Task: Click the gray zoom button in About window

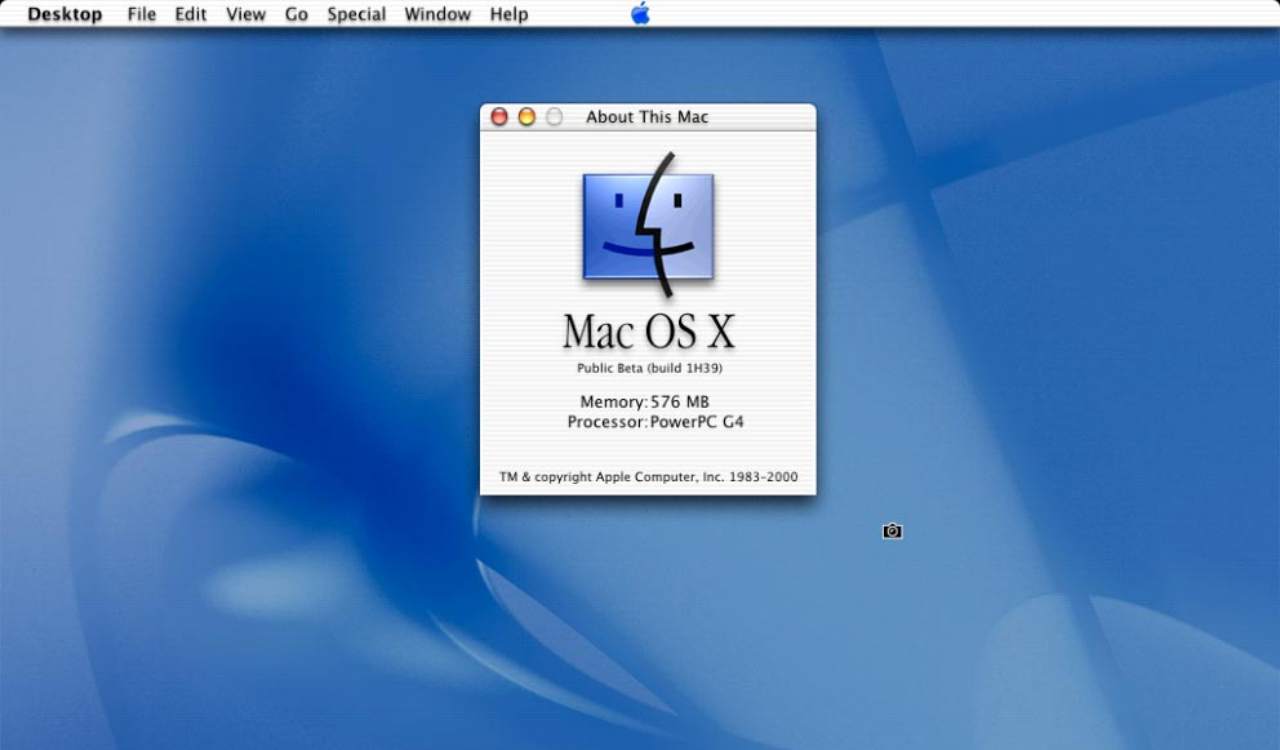Action: 553,117
